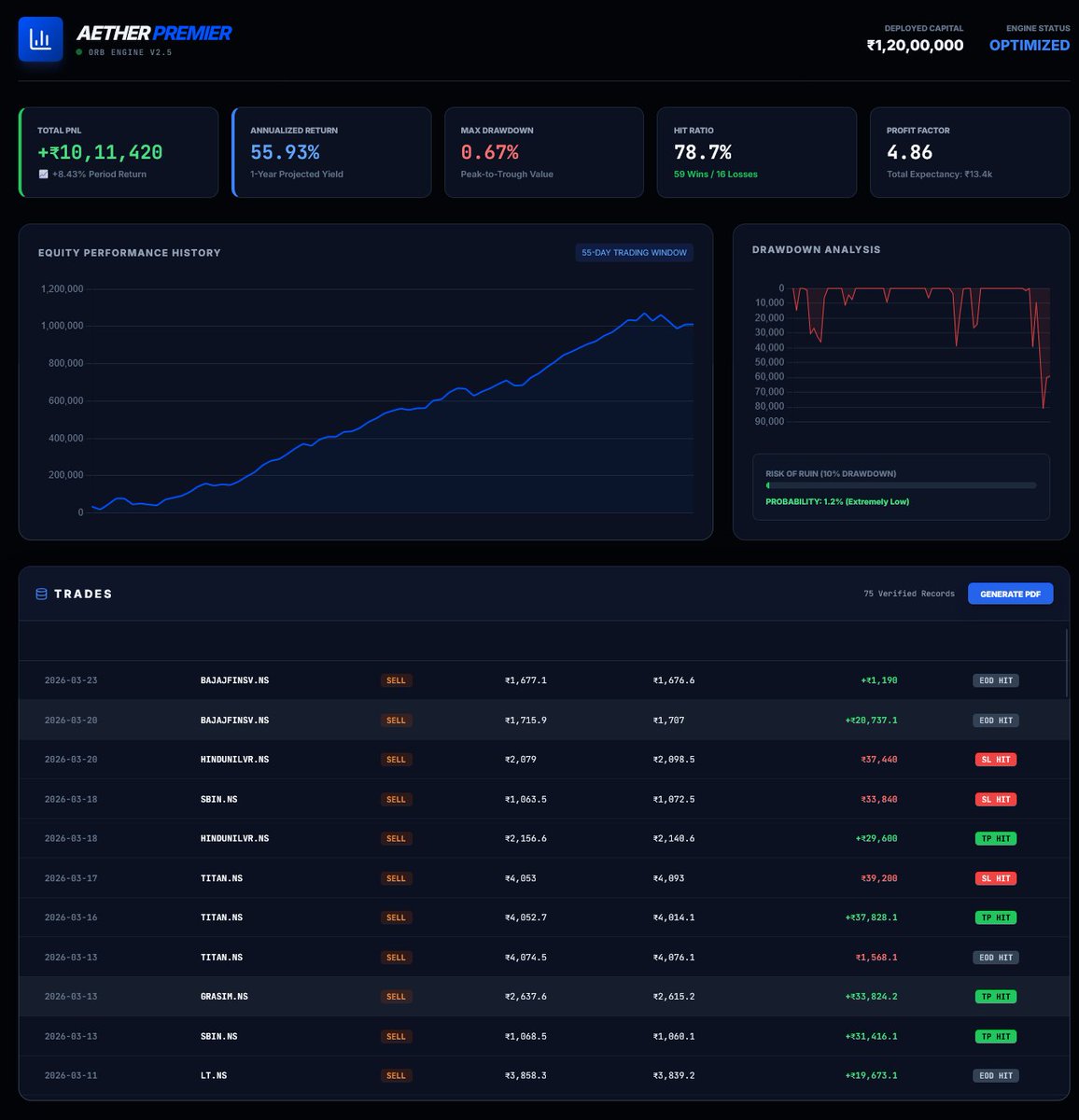
Task: Click the OPTIMIZED engine status text
Action: point(1029,45)
